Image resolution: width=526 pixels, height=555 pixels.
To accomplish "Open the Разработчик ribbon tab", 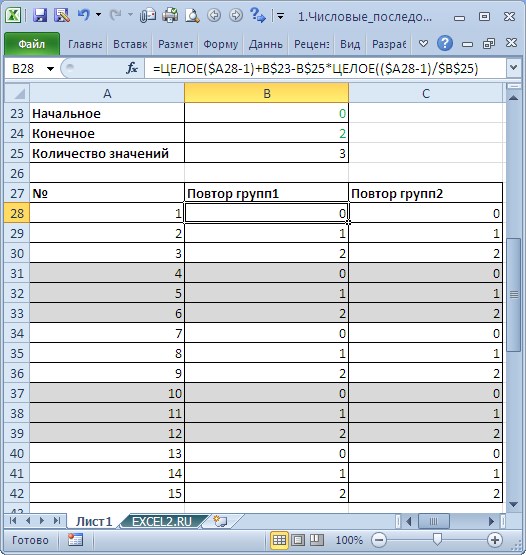I will pos(389,44).
